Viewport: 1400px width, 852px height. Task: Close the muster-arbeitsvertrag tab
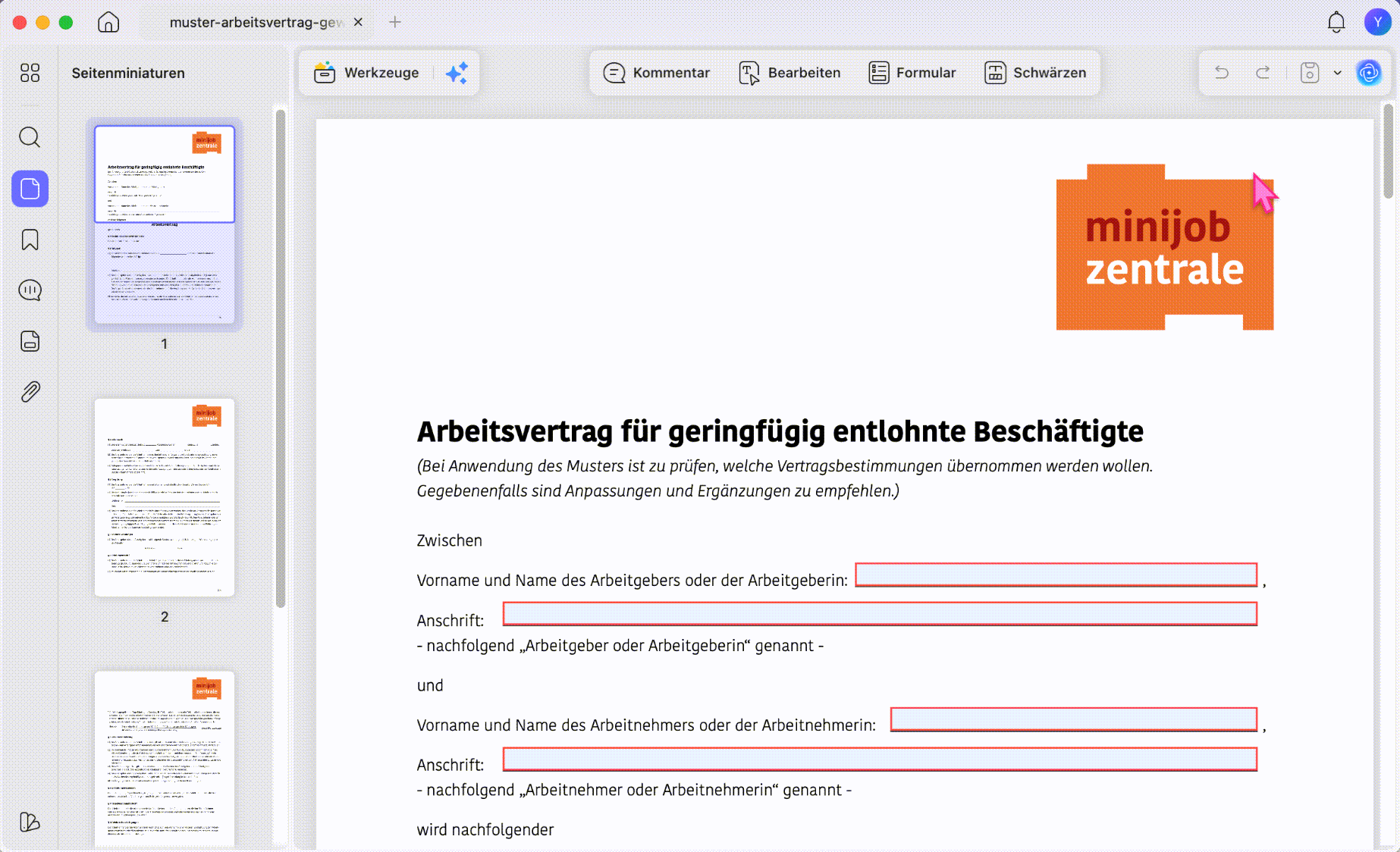tap(358, 22)
